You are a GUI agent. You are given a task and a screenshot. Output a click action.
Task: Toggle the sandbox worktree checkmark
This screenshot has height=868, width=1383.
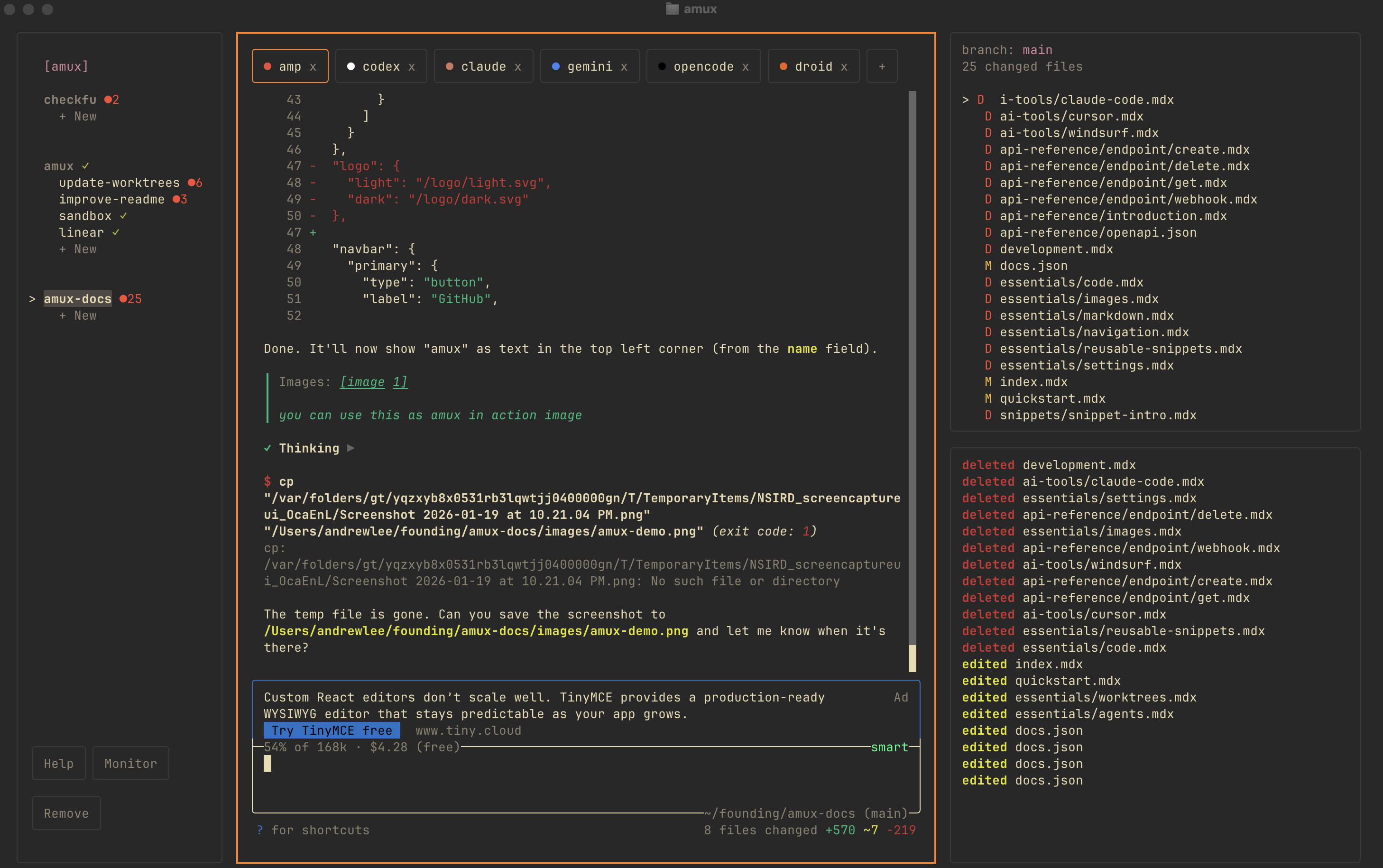(122, 216)
